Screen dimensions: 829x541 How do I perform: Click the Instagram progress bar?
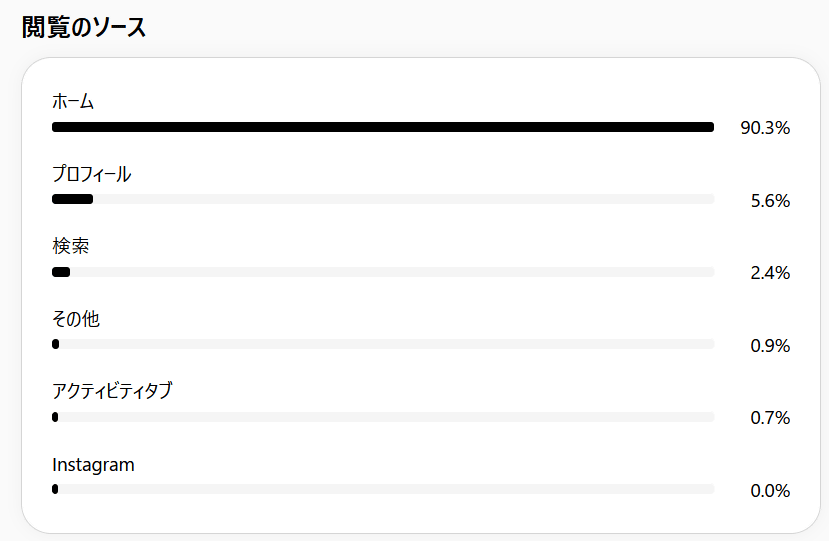(383, 489)
